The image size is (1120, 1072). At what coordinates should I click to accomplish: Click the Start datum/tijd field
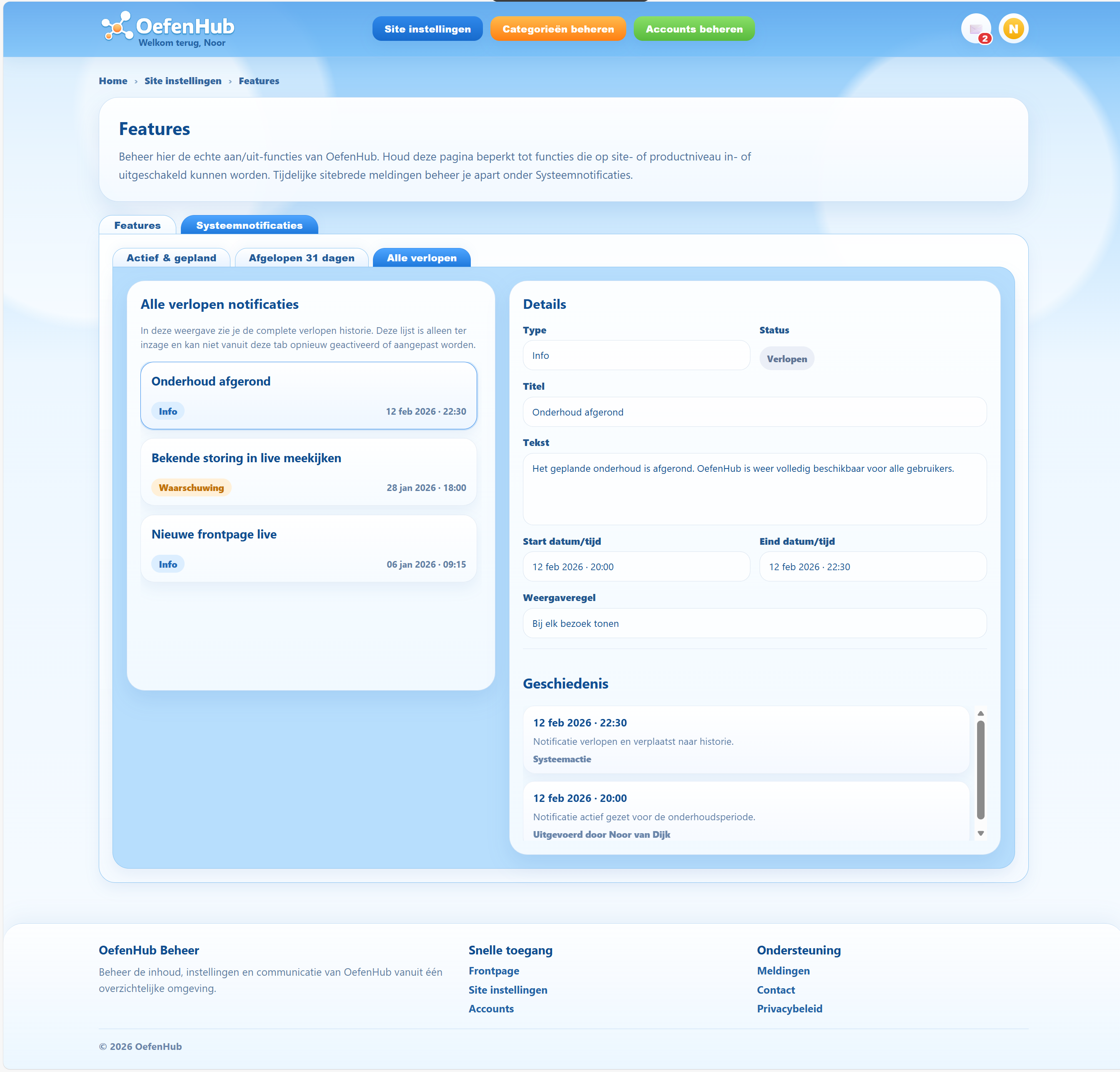[636, 567]
